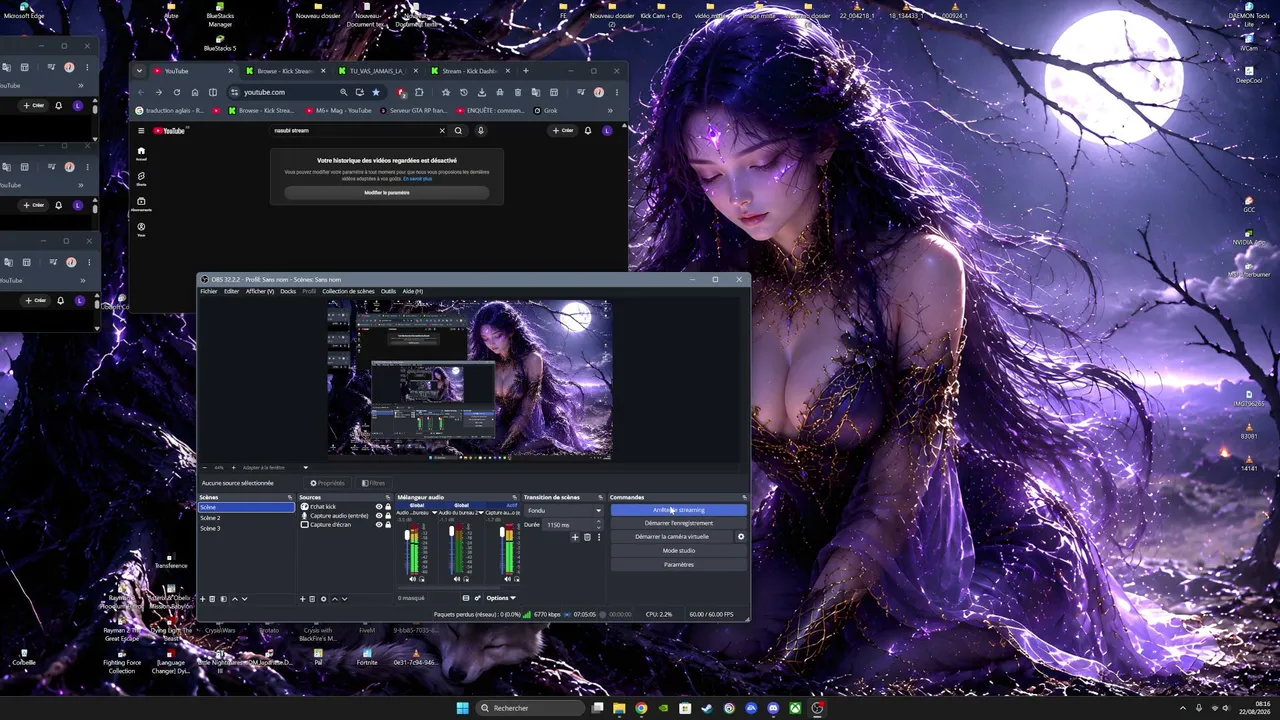Screen dimensions: 1280x720
Task: Open the Chrome extensions puzzle icon
Action: coord(419,92)
